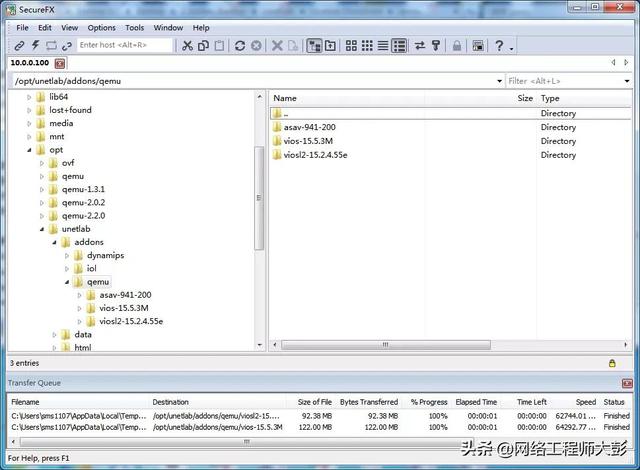The height and width of the screenshot is (470, 640).
Task: Open the toolbar options dropdown arrow
Action: tap(511, 49)
